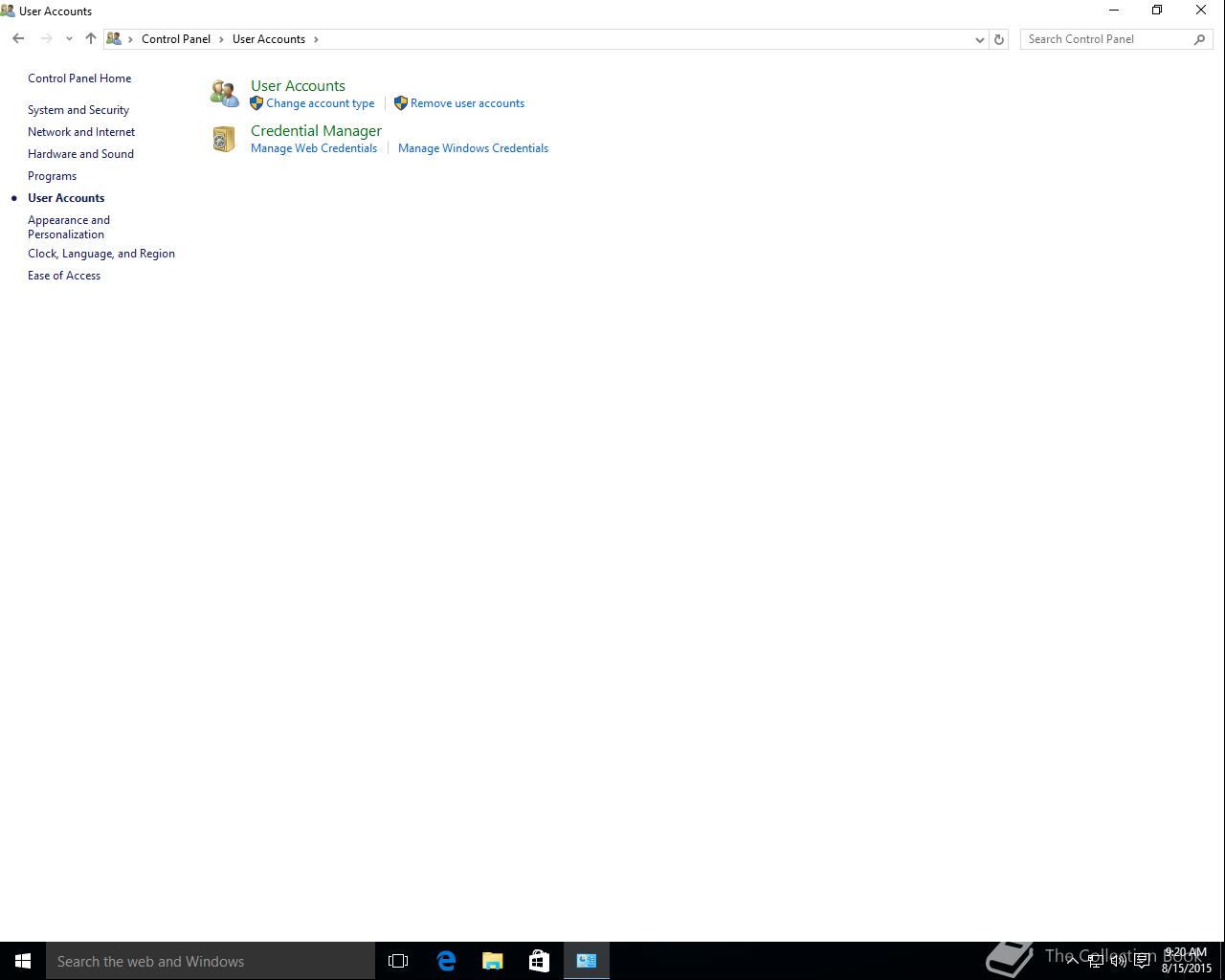The image size is (1225, 980).
Task: Click the Control Panel taskbar button
Action: [587, 961]
